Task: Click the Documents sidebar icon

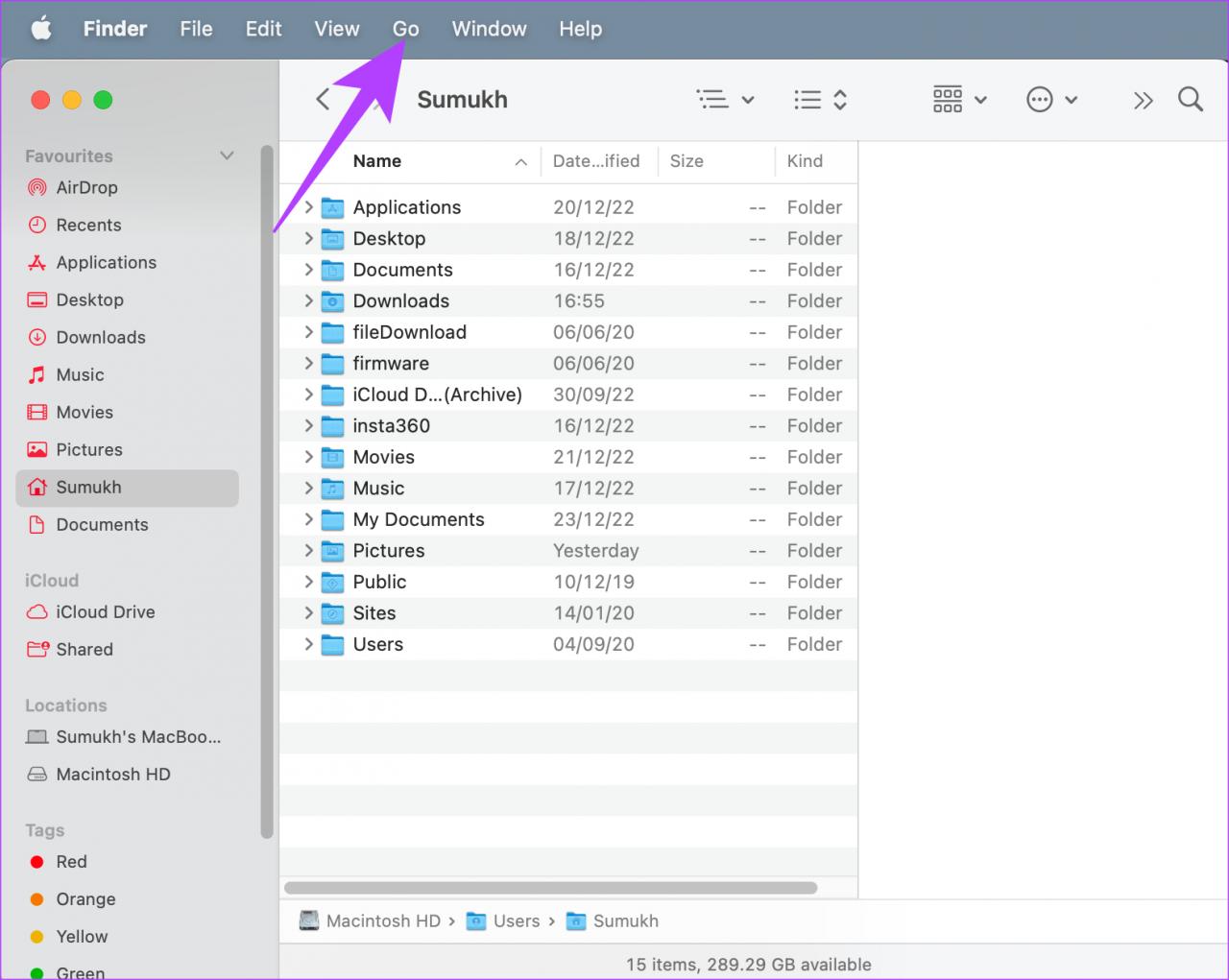Action: [37, 525]
